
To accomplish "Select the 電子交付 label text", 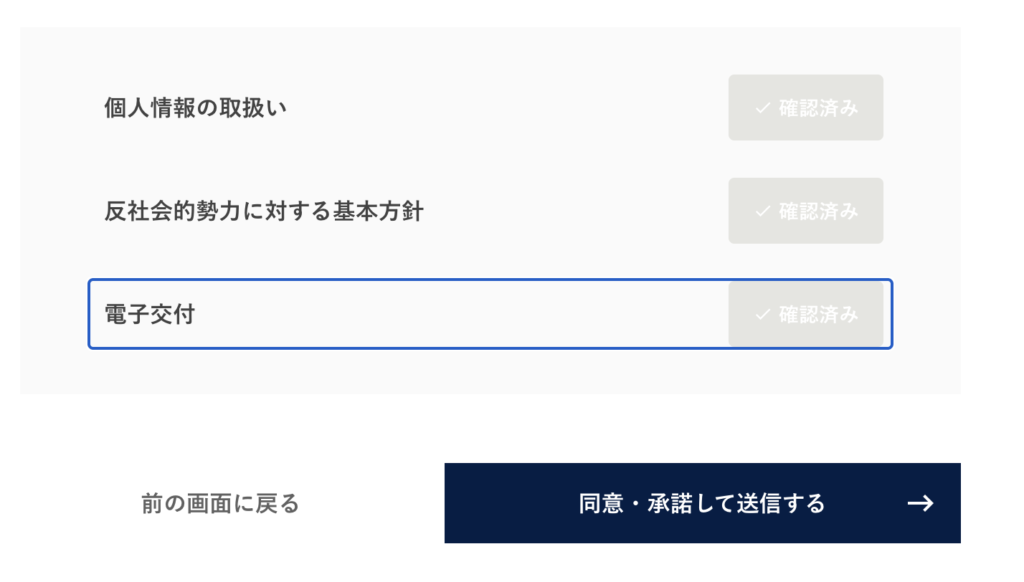I will (x=149, y=314).
